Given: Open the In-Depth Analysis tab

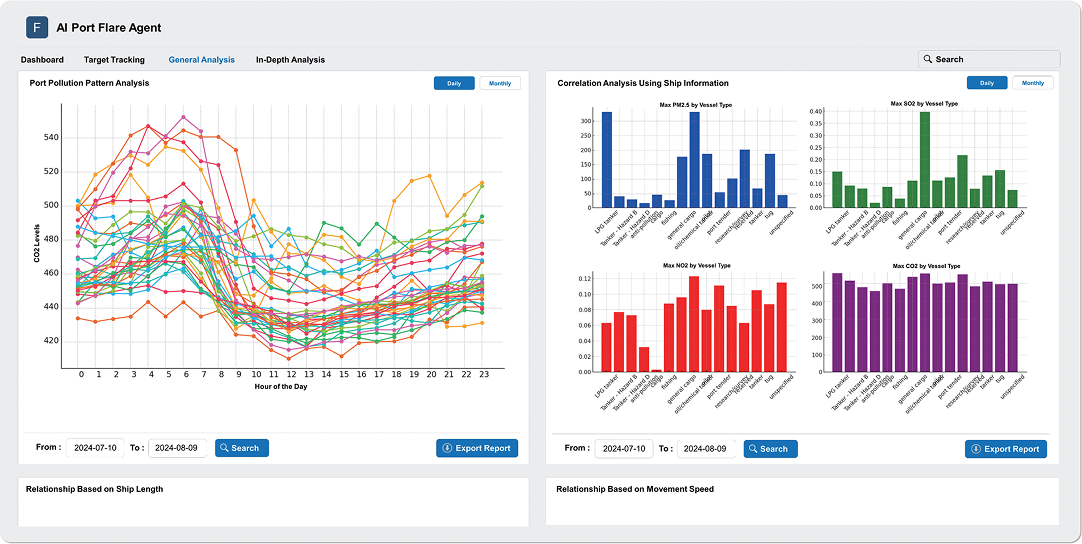Looking at the screenshot, I should tap(290, 60).
